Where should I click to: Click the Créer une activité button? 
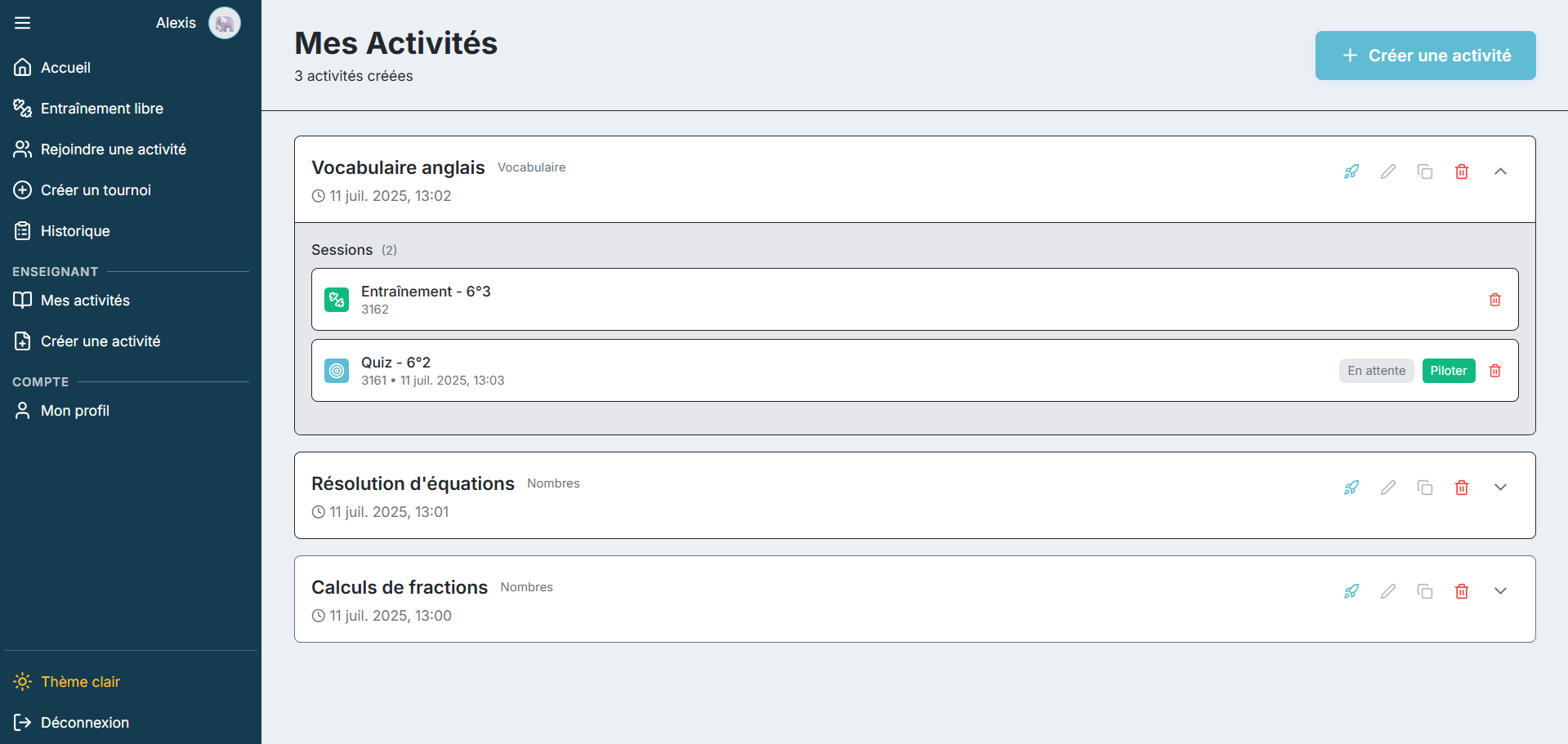click(x=1425, y=56)
